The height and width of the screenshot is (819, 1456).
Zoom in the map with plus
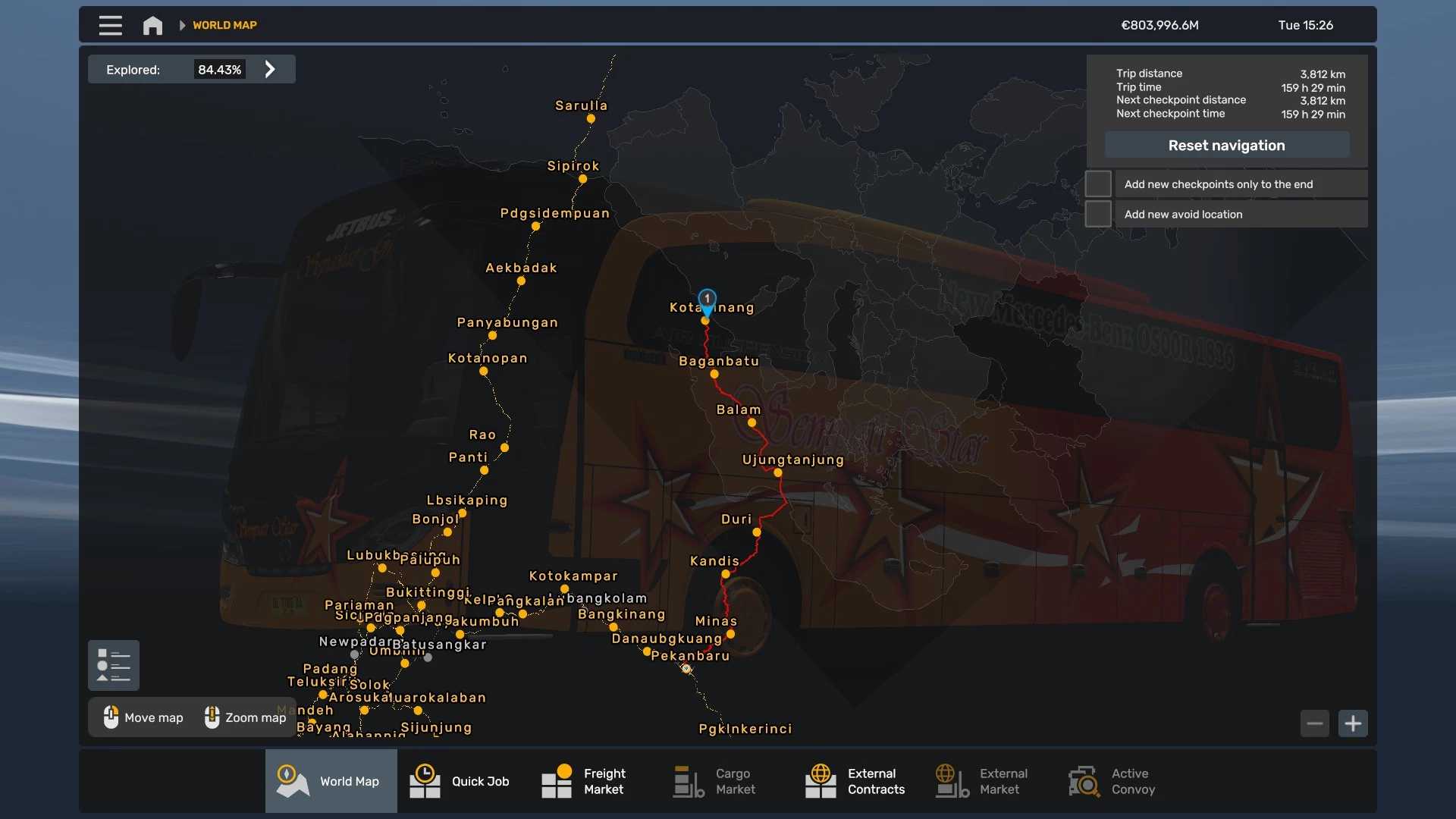coord(1353,723)
